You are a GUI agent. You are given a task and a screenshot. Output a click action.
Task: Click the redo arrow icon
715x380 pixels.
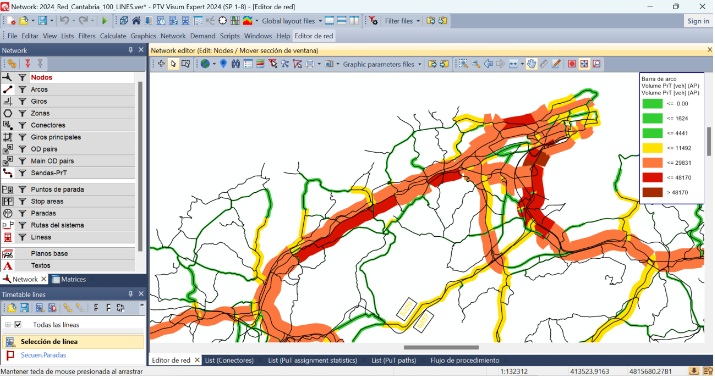click(83, 21)
